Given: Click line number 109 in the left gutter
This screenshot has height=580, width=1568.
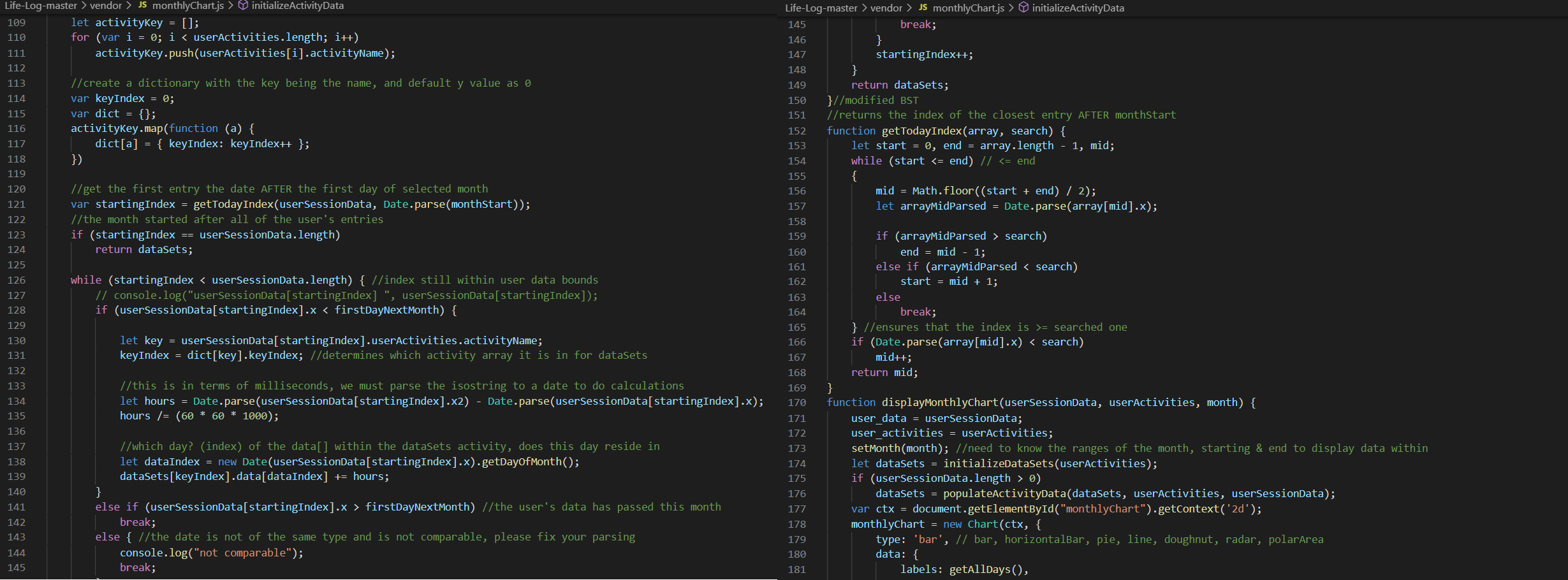Looking at the screenshot, I should click(17, 22).
